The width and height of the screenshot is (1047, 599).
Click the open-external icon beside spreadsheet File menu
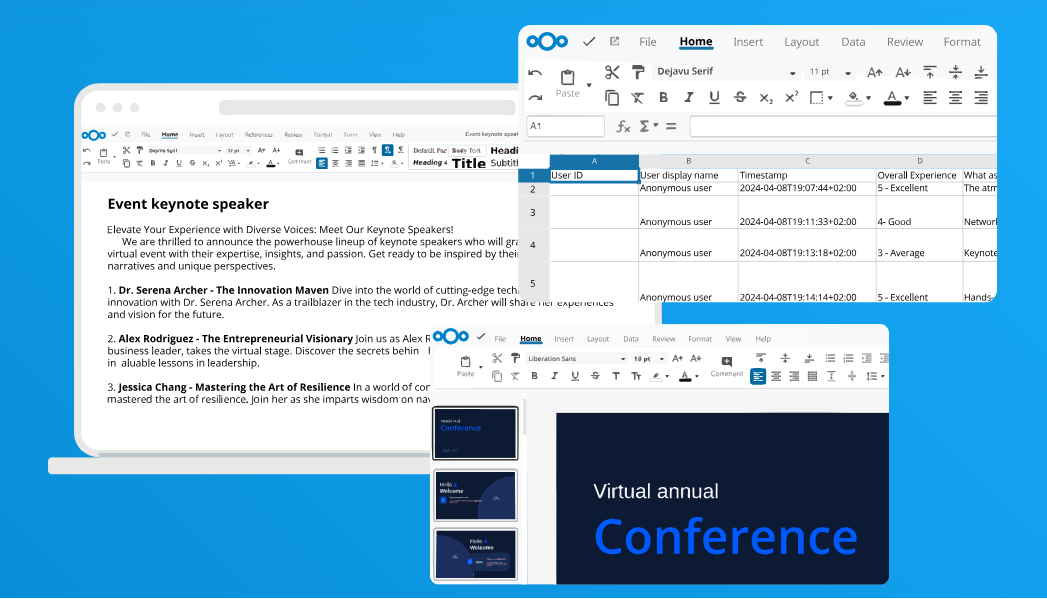[614, 41]
